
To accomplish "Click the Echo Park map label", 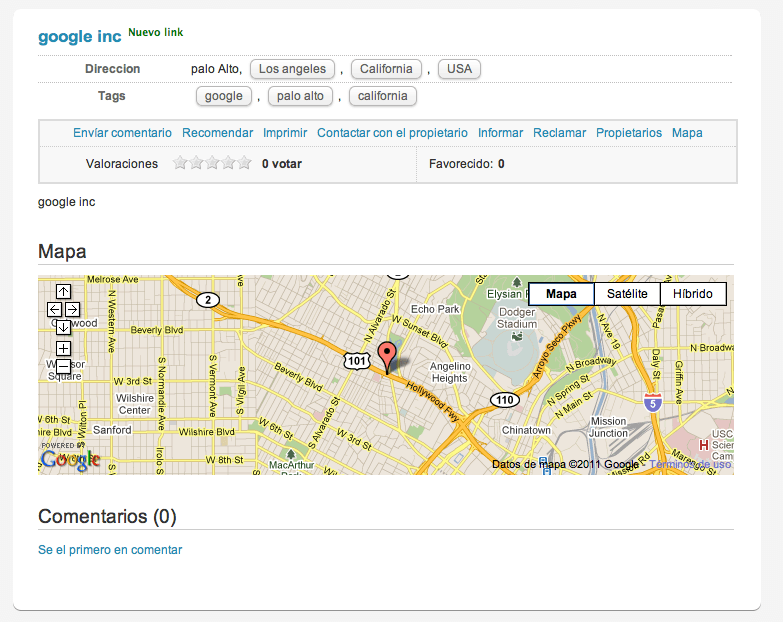I will pos(435,309).
